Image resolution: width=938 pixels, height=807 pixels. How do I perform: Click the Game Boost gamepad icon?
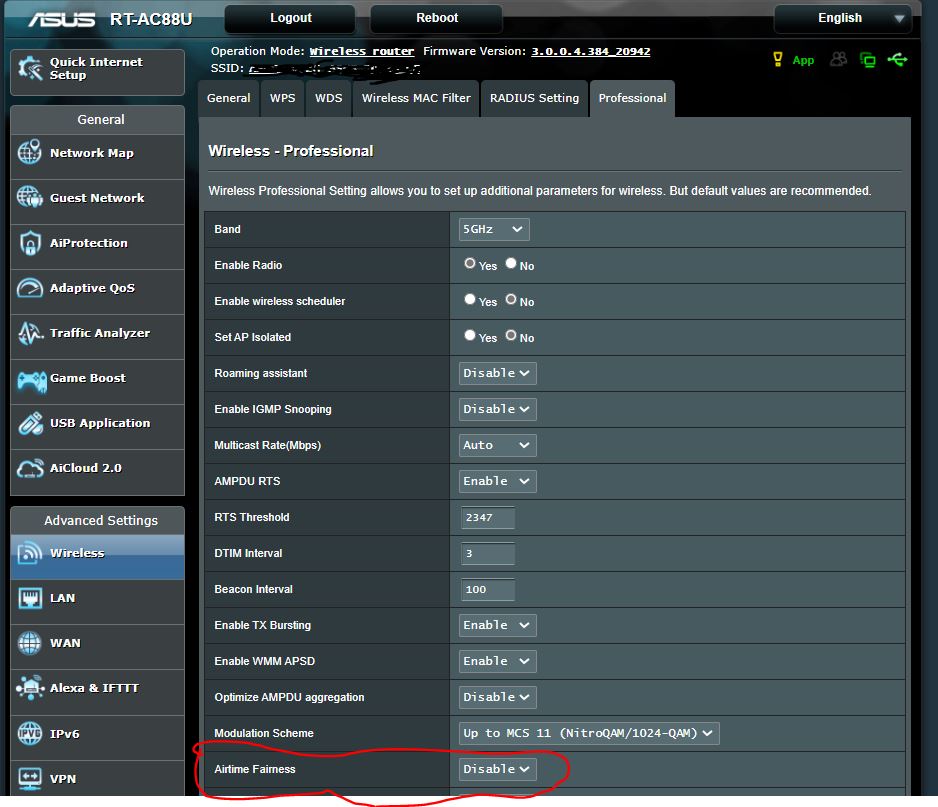point(30,379)
